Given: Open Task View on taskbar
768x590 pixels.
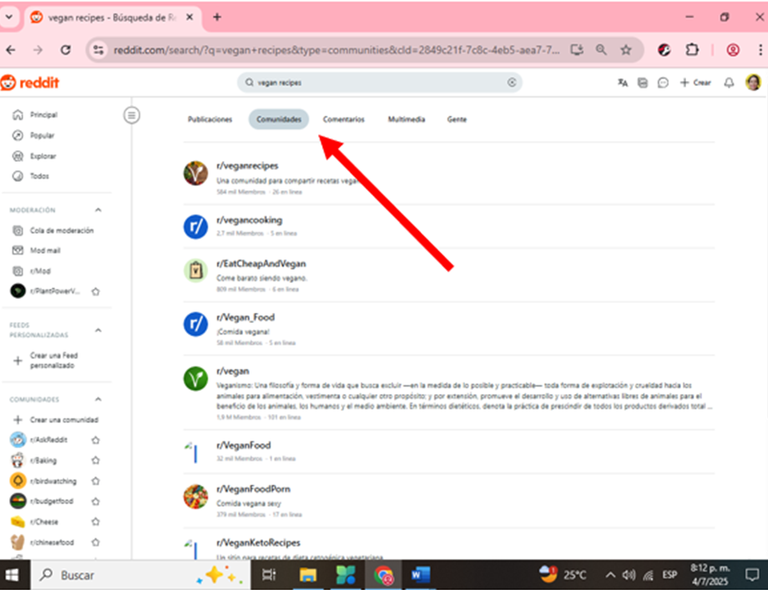Looking at the screenshot, I should [x=269, y=575].
